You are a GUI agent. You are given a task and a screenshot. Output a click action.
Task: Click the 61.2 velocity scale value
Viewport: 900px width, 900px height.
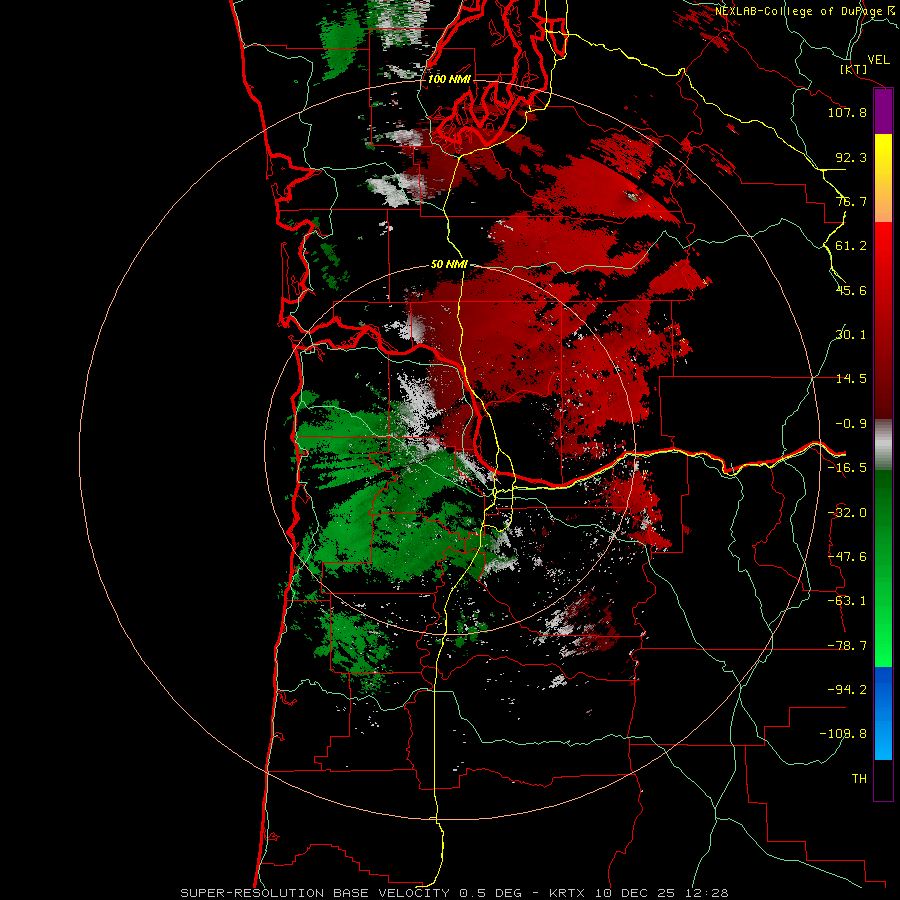(851, 246)
